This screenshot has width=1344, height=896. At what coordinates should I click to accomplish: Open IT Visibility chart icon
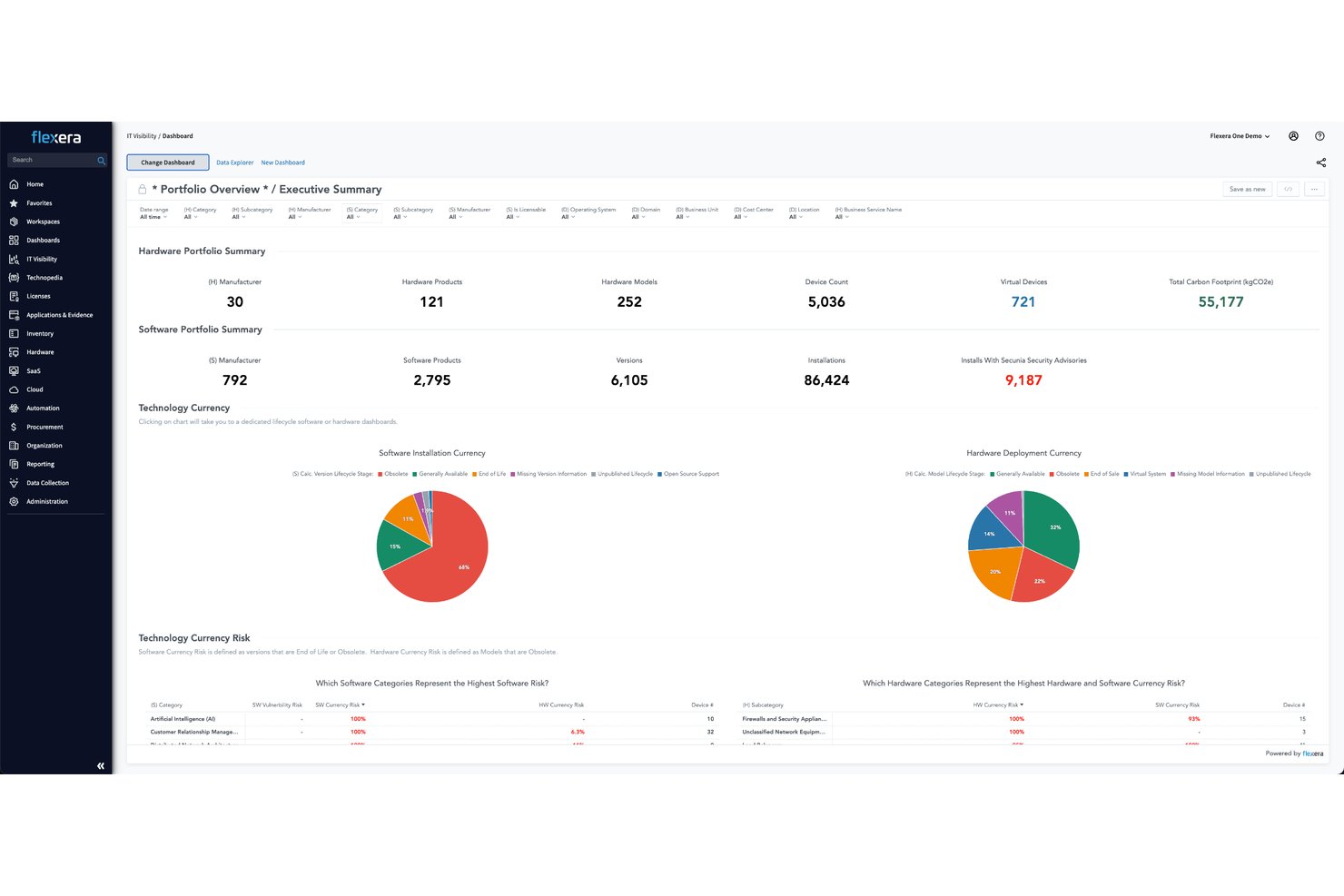(x=14, y=259)
